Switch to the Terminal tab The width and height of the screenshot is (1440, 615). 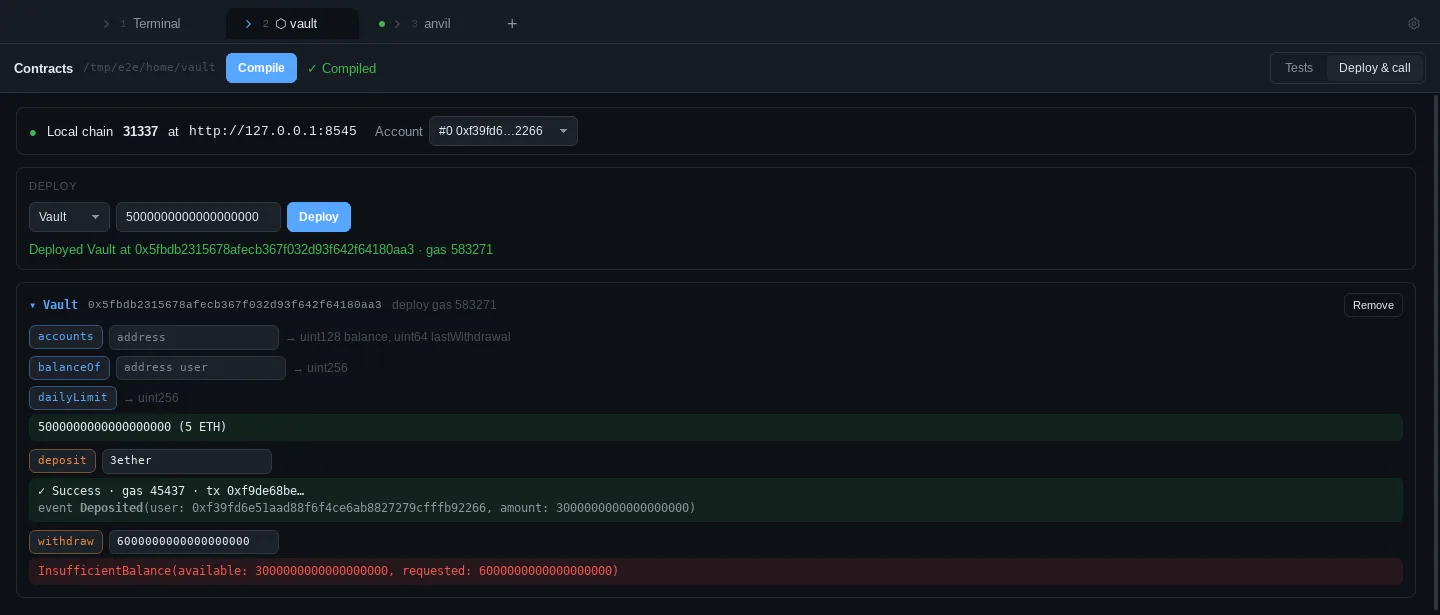click(157, 23)
